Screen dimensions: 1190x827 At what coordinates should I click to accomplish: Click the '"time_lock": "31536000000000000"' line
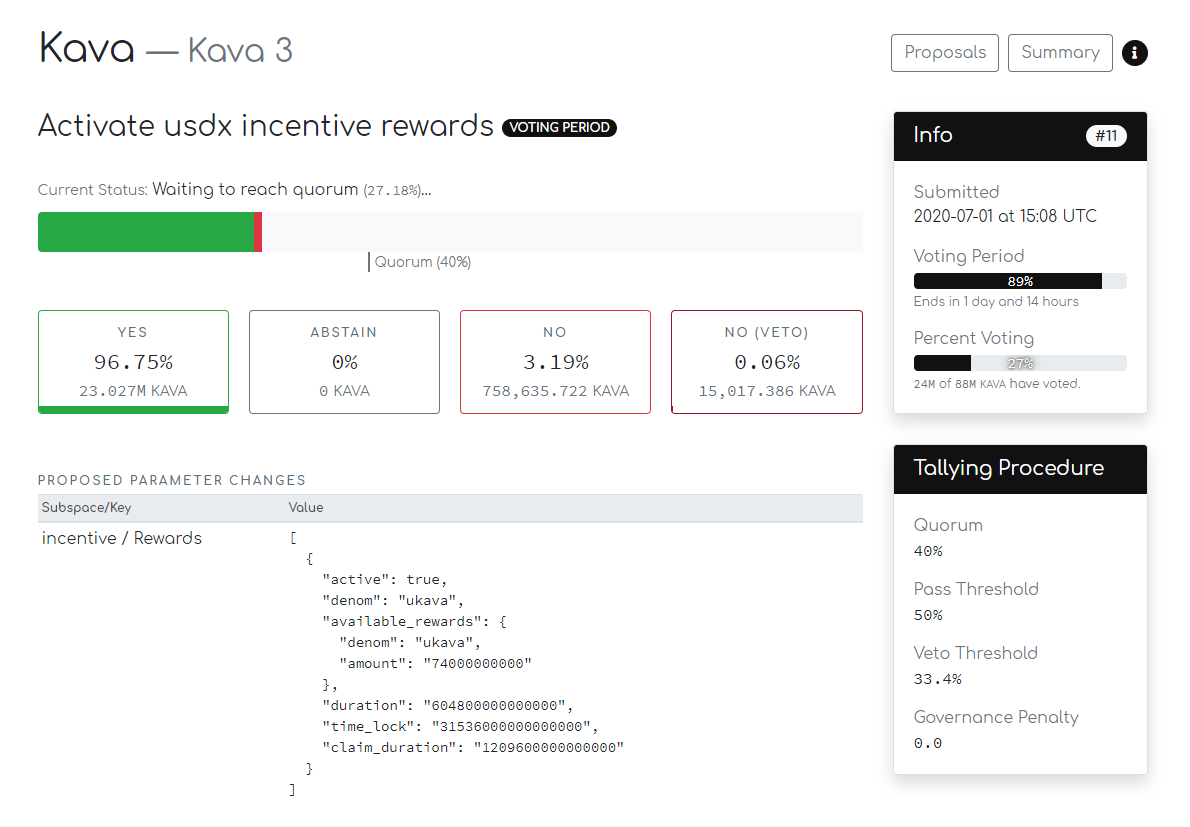coord(460,727)
